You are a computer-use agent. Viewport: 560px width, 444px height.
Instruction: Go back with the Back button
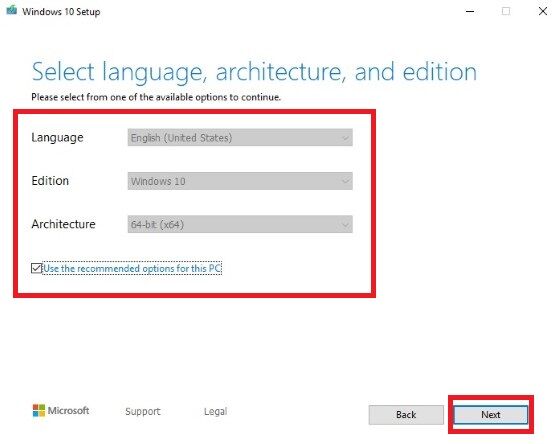coord(406,415)
